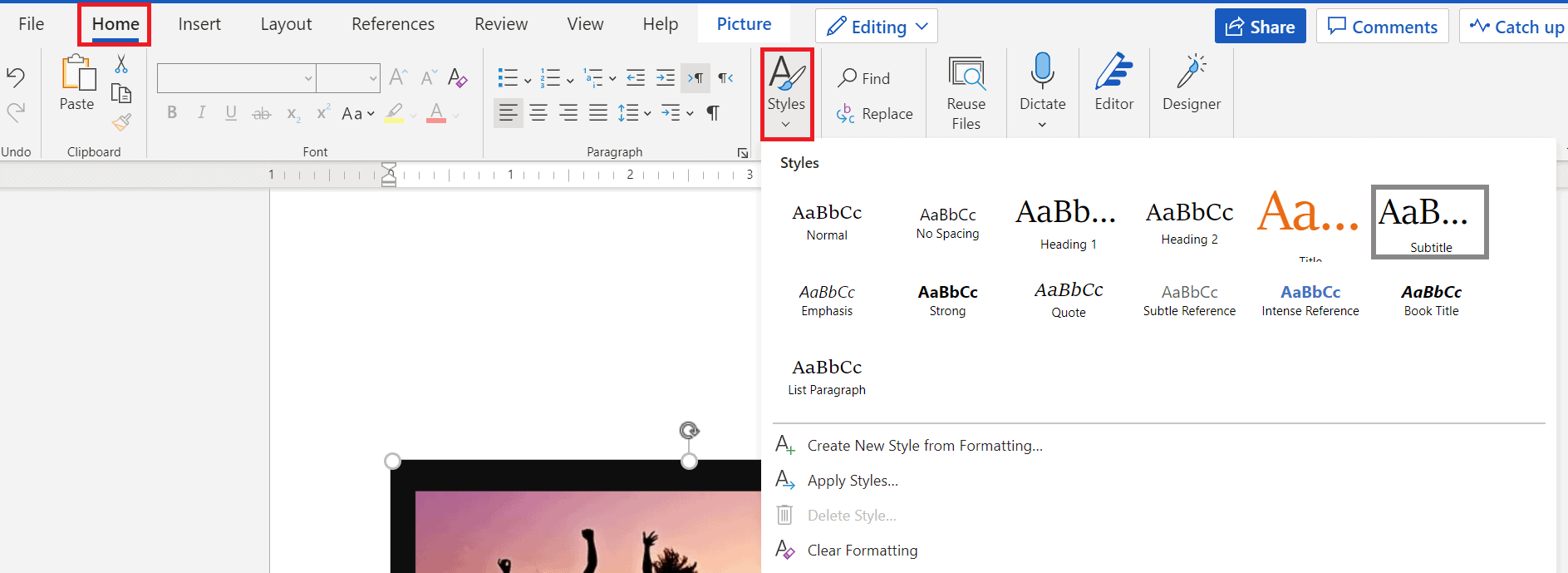Center align the text

(538, 112)
